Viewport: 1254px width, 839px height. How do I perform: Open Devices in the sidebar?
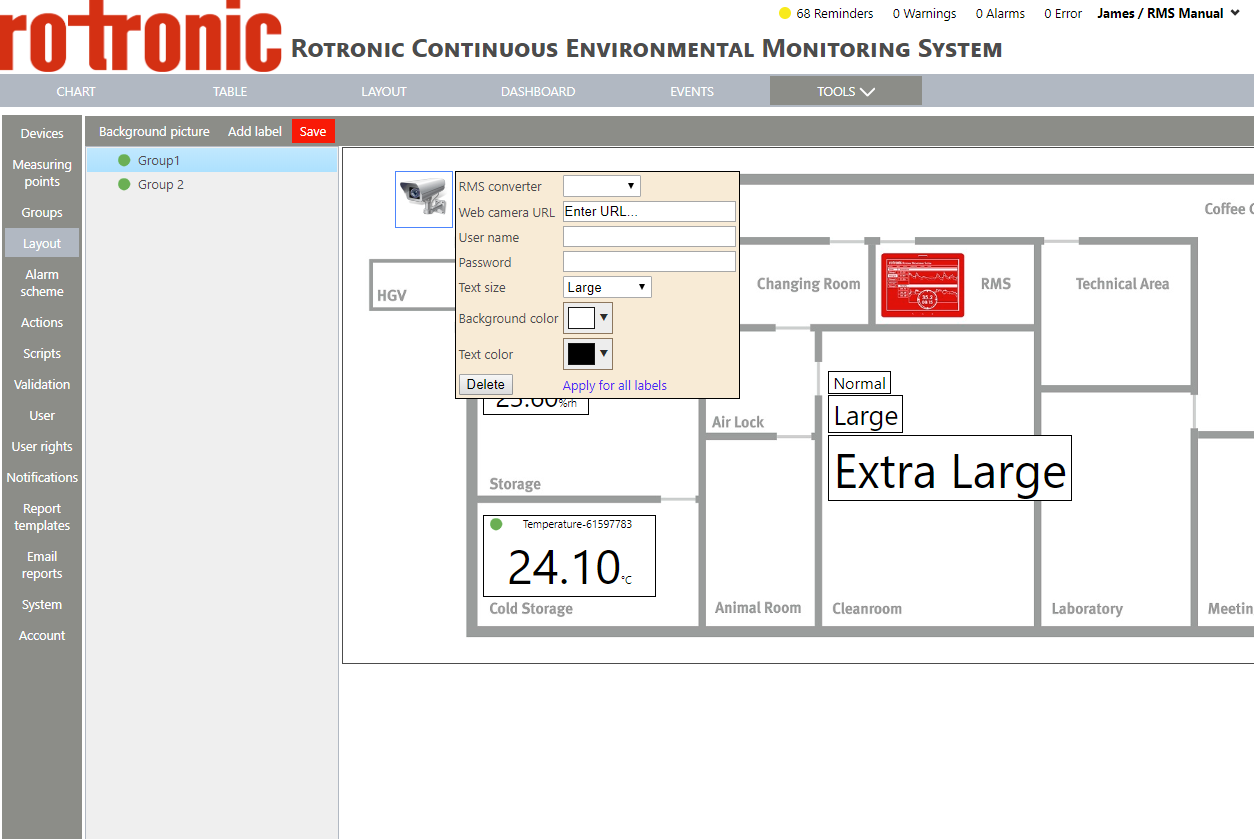42,133
